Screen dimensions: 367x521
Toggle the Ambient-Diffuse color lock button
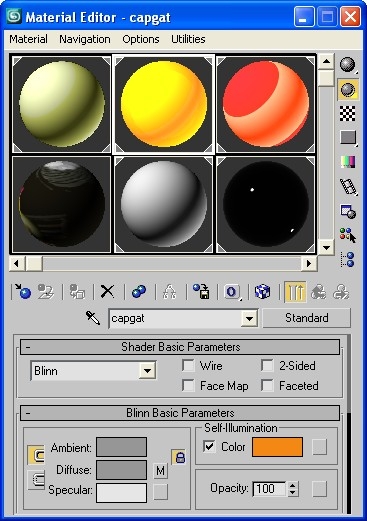36,455
